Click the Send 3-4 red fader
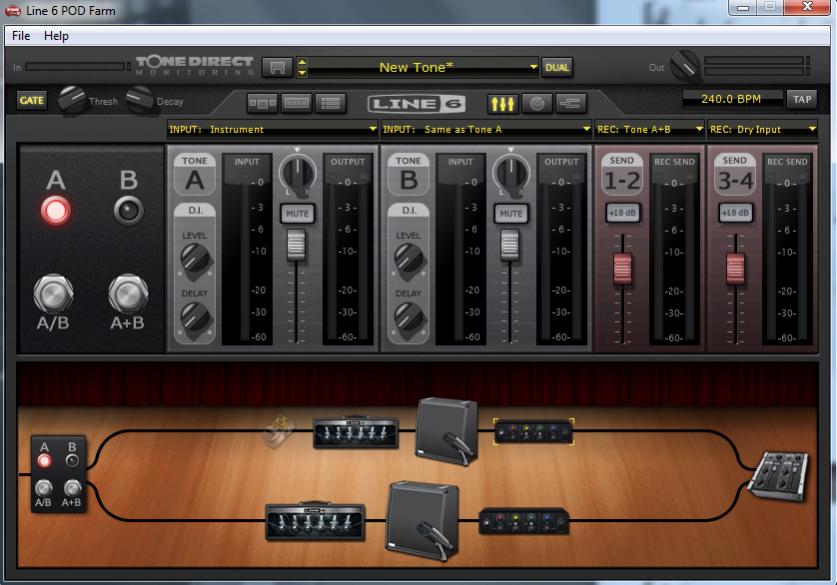This screenshot has height=585, width=837. pyautogui.click(x=735, y=268)
